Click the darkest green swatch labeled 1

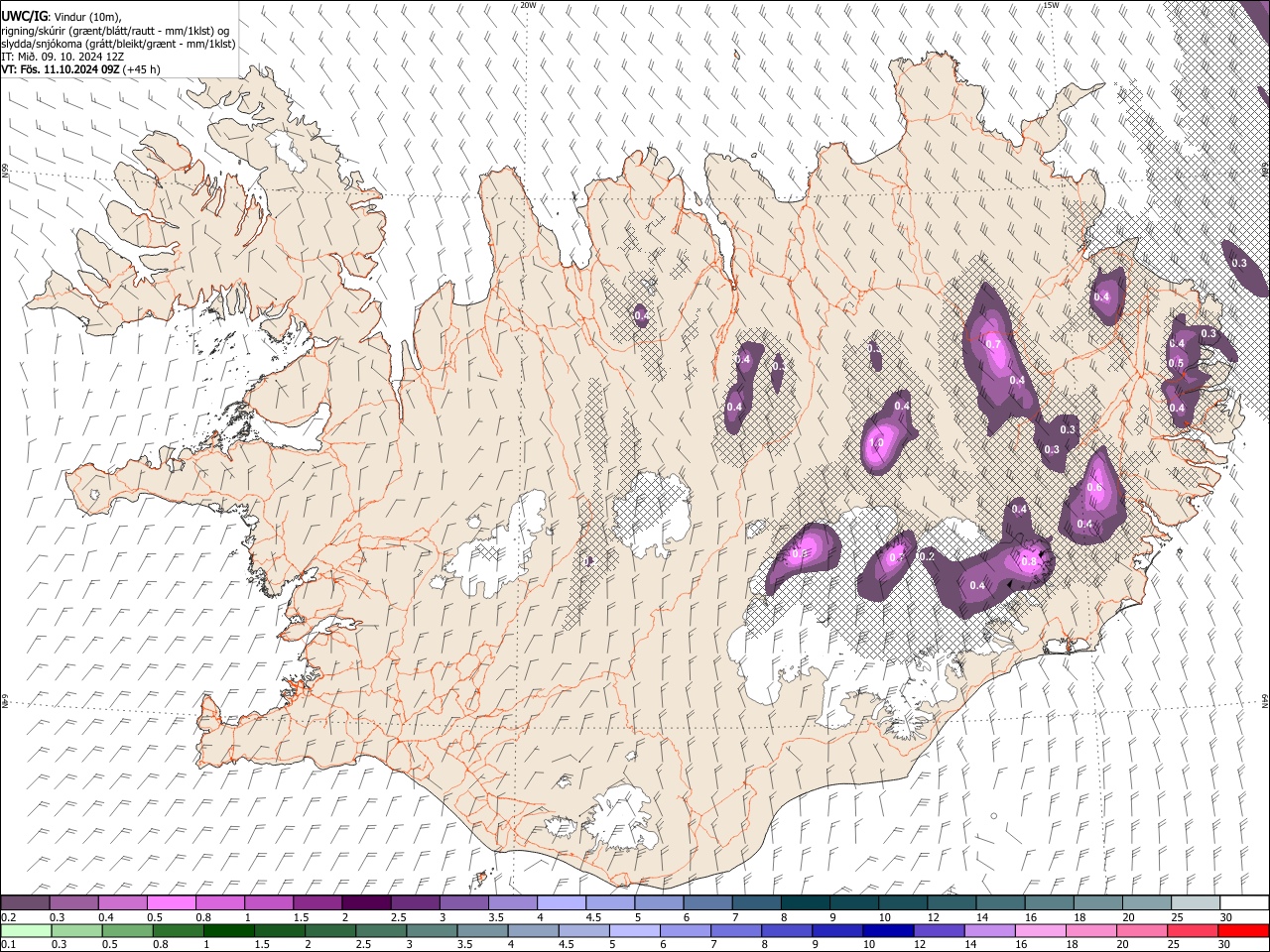tap(228, 931)
